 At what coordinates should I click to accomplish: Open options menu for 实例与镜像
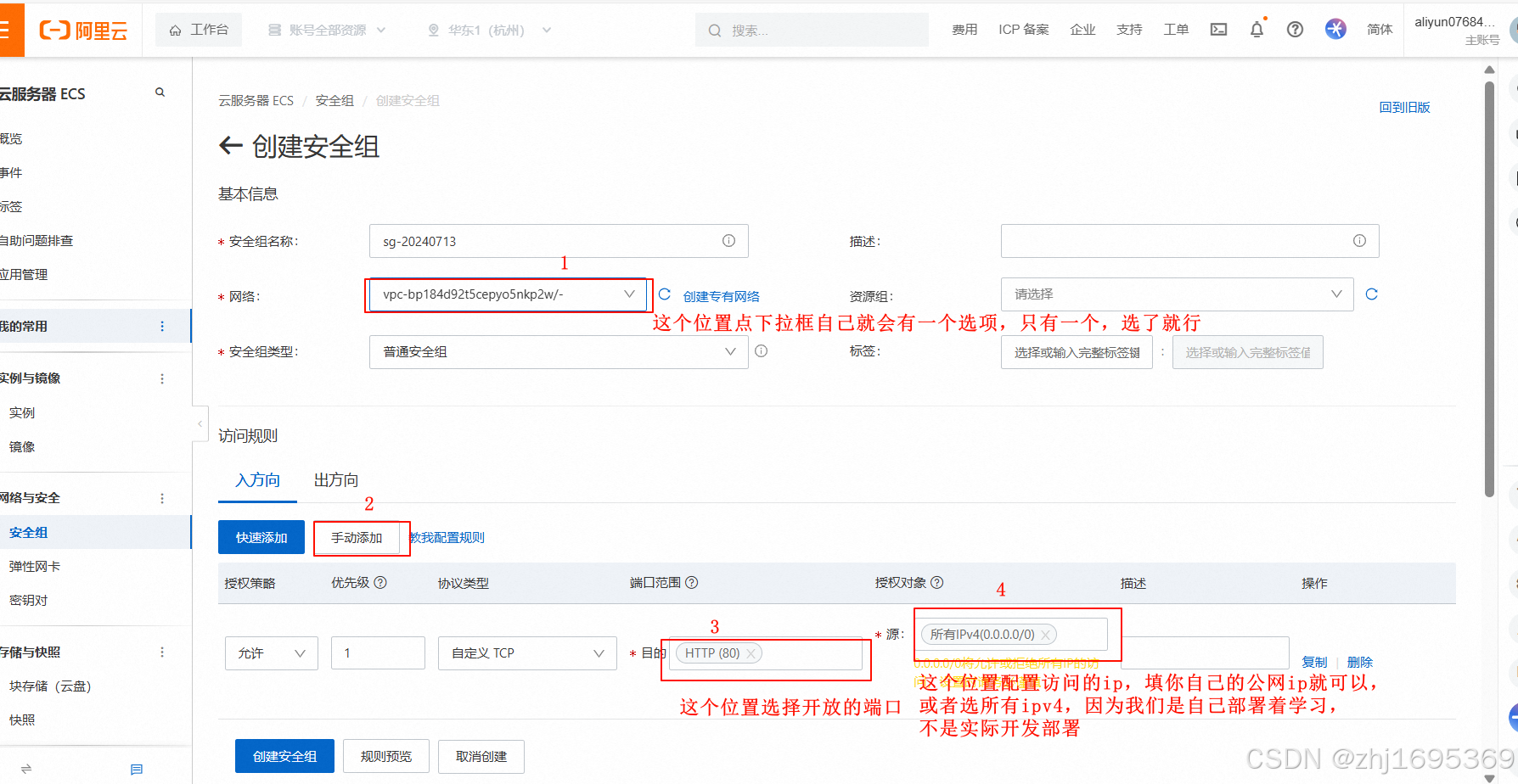[162, 378]
